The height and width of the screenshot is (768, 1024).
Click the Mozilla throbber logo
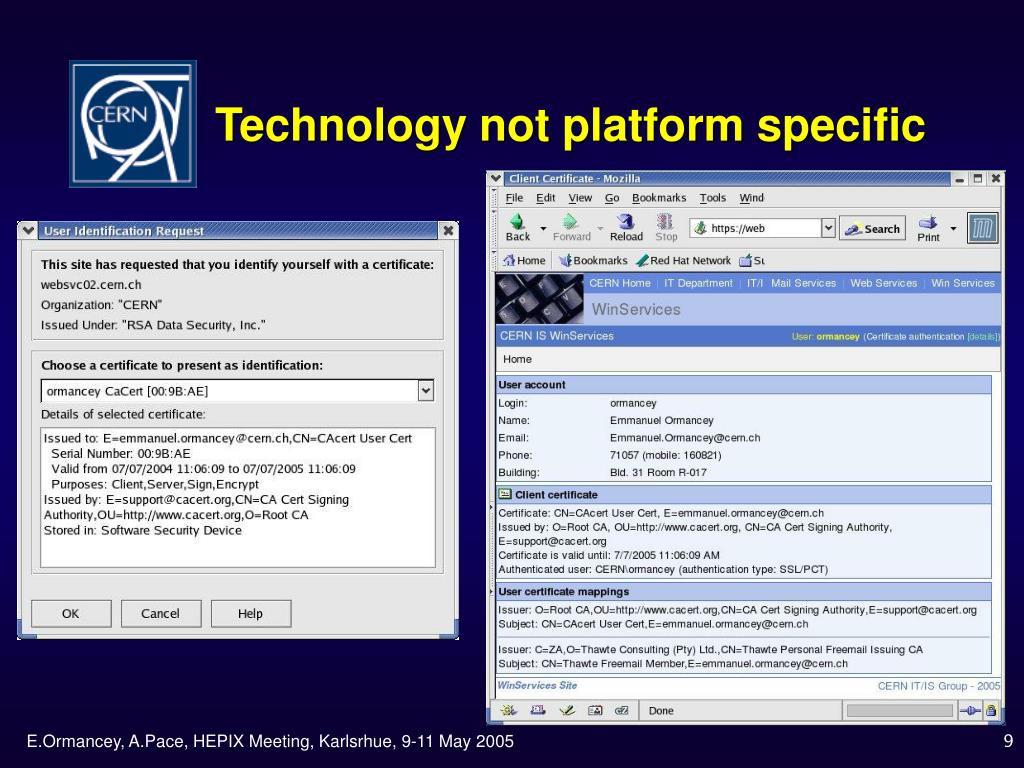tap(982, 229)
